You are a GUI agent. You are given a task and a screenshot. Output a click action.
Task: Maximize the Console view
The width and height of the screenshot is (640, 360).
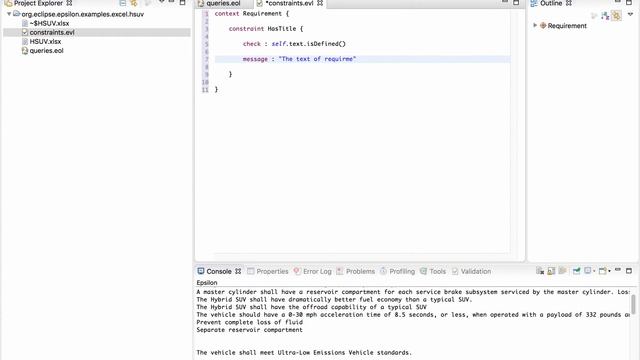[629, 271]
